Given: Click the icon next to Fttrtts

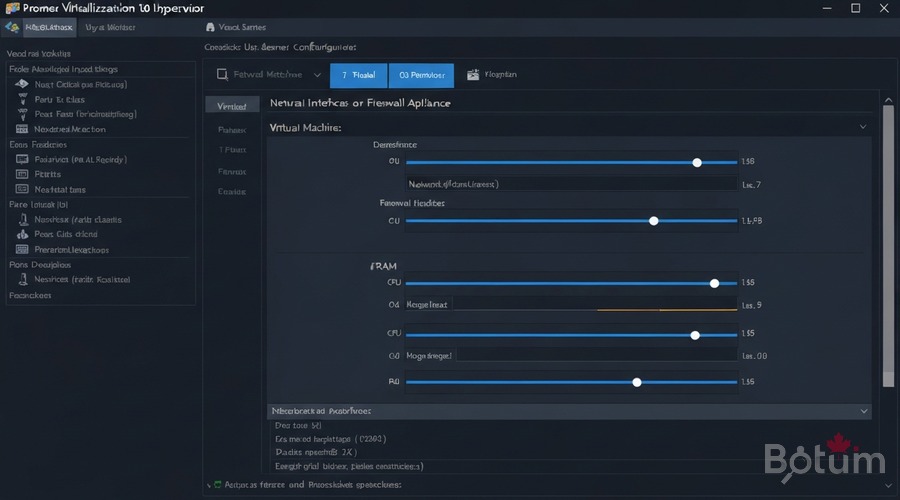Looking at the screenshot, I should (x=22, y=174).
